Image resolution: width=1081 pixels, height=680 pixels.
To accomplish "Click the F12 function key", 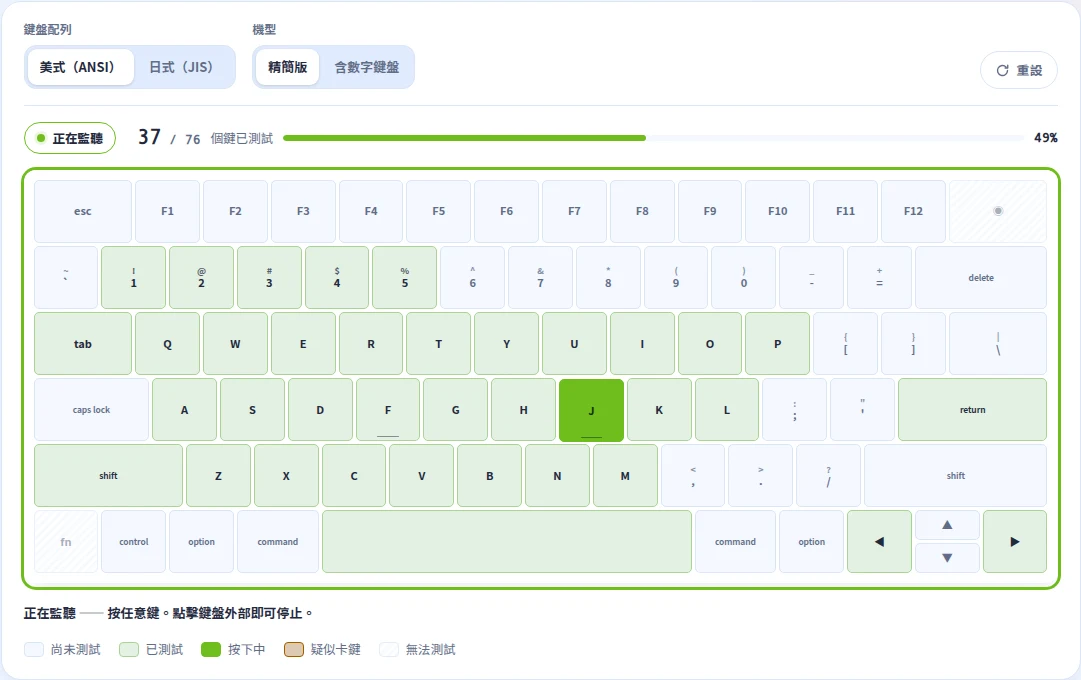I will [913, 211].
